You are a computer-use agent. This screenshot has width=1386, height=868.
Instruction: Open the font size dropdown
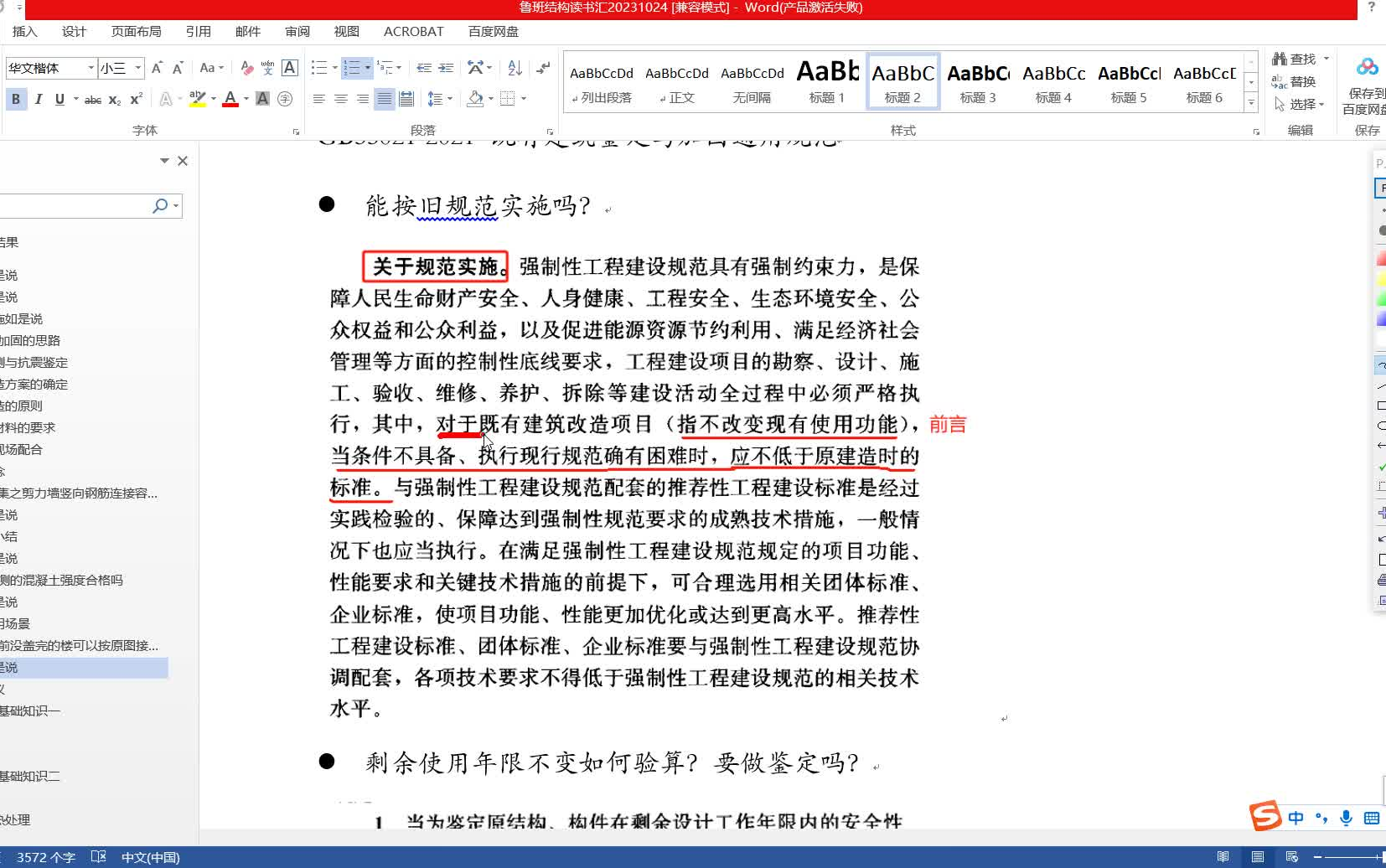tap(138, 68)
